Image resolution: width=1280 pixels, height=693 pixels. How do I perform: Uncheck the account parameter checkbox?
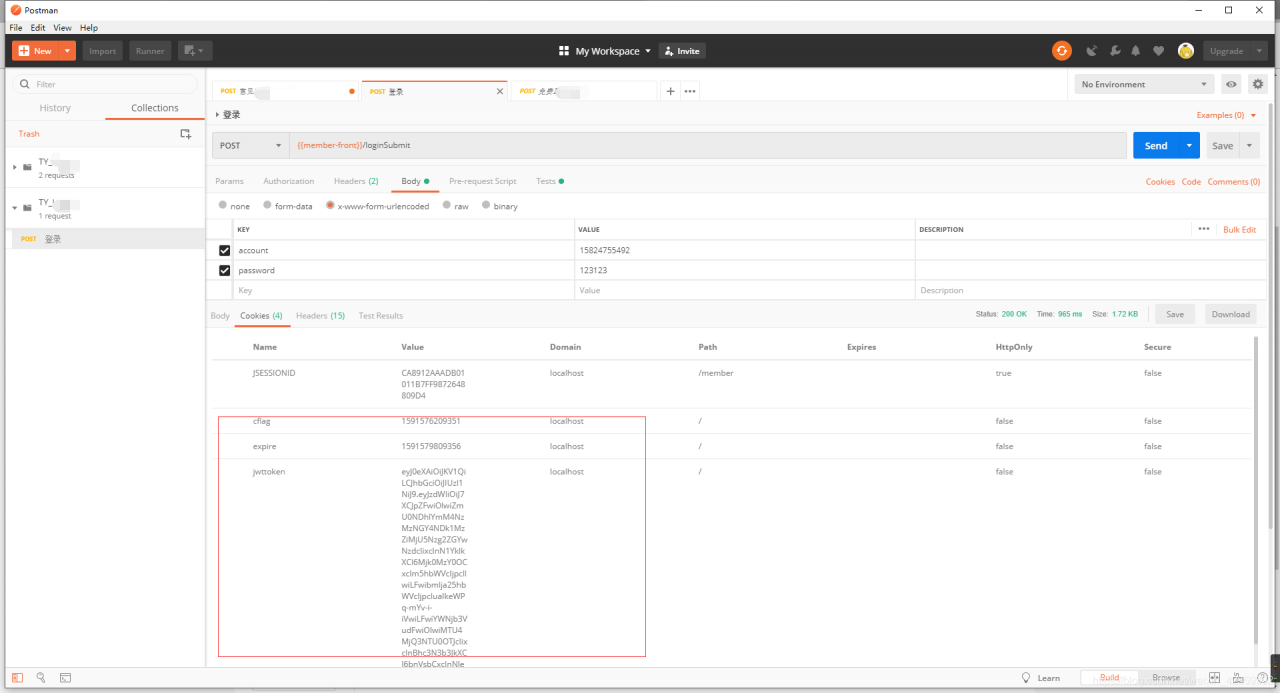(x=224, y=250)
